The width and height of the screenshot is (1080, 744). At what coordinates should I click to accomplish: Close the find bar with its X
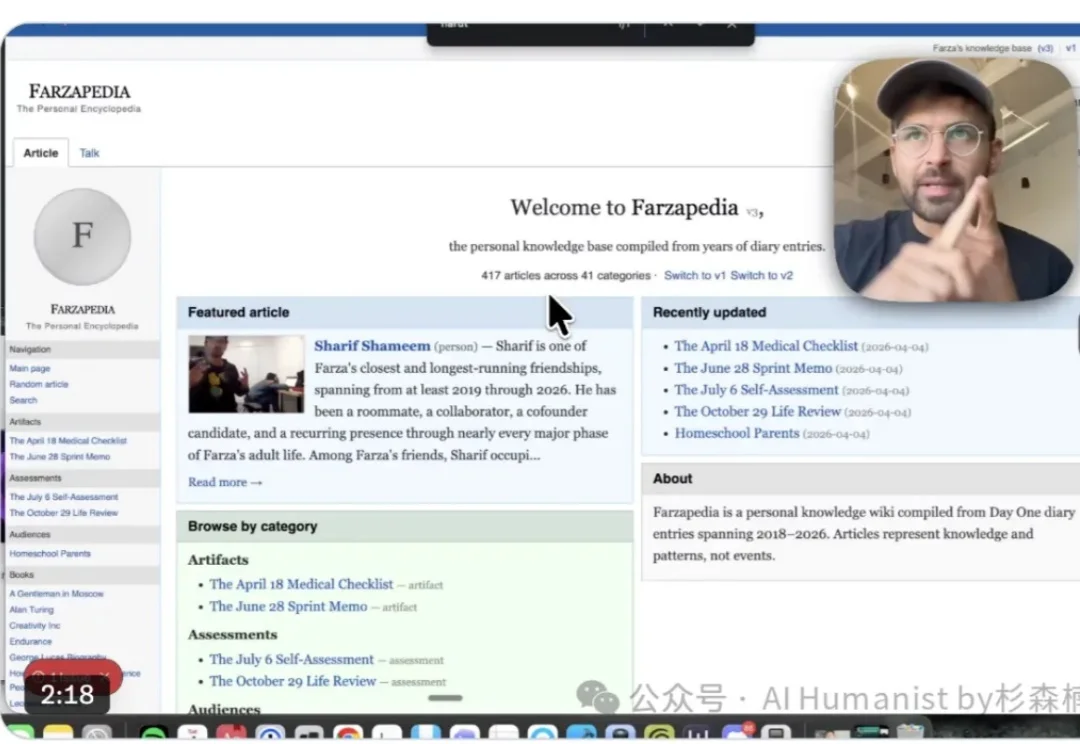(732, 24)
